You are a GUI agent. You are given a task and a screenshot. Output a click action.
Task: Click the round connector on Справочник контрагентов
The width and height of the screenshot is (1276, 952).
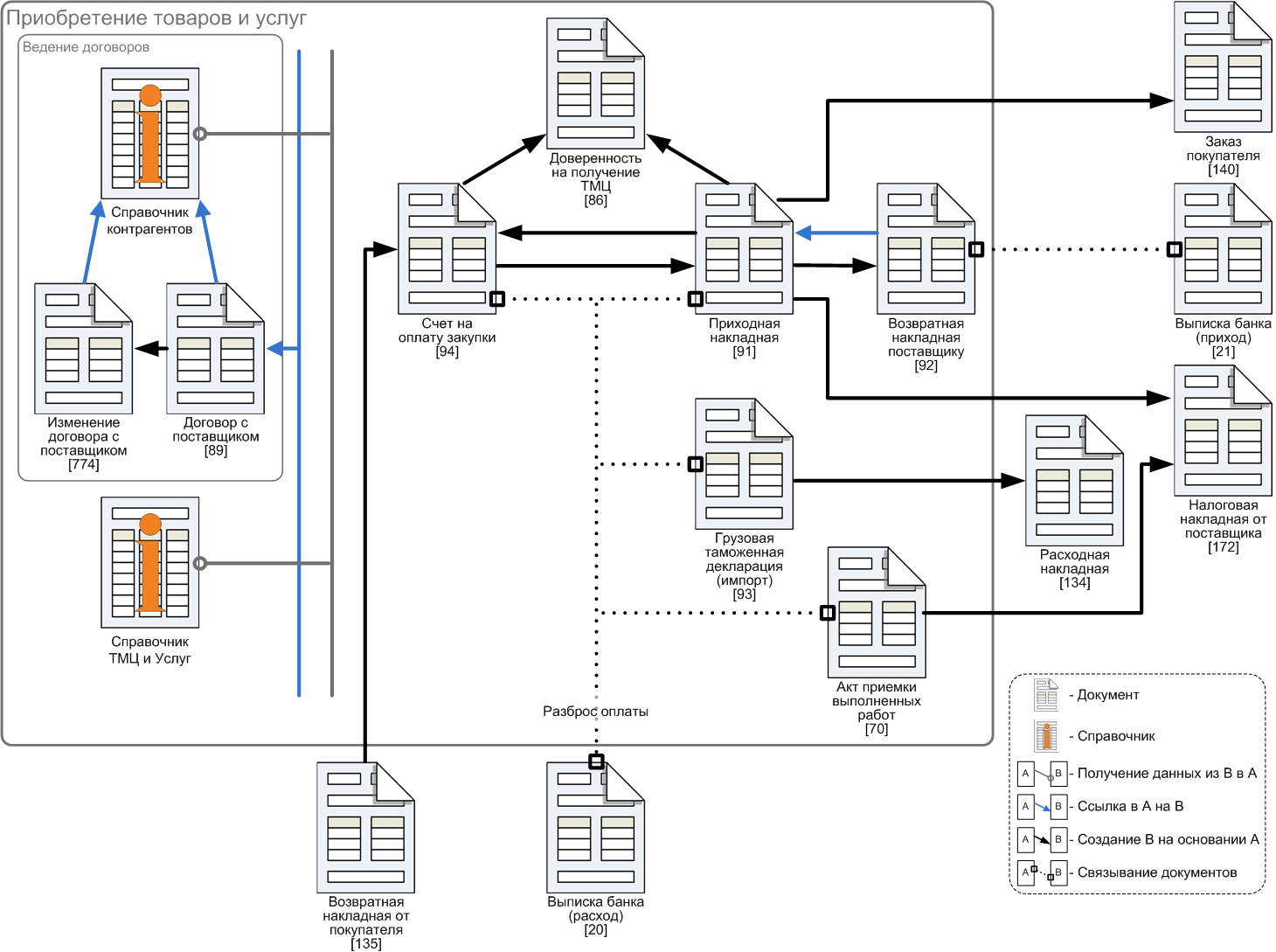click(200, 134)
